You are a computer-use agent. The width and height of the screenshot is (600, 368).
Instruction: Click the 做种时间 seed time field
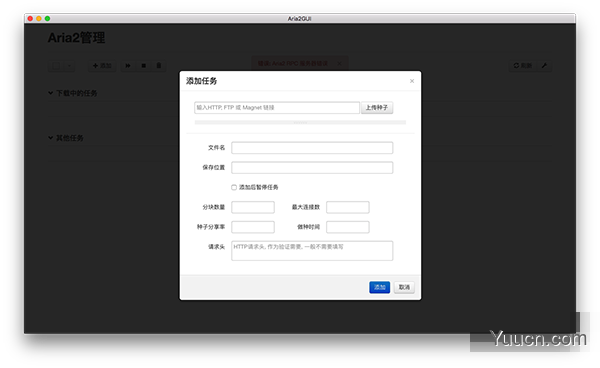[347, 227]
